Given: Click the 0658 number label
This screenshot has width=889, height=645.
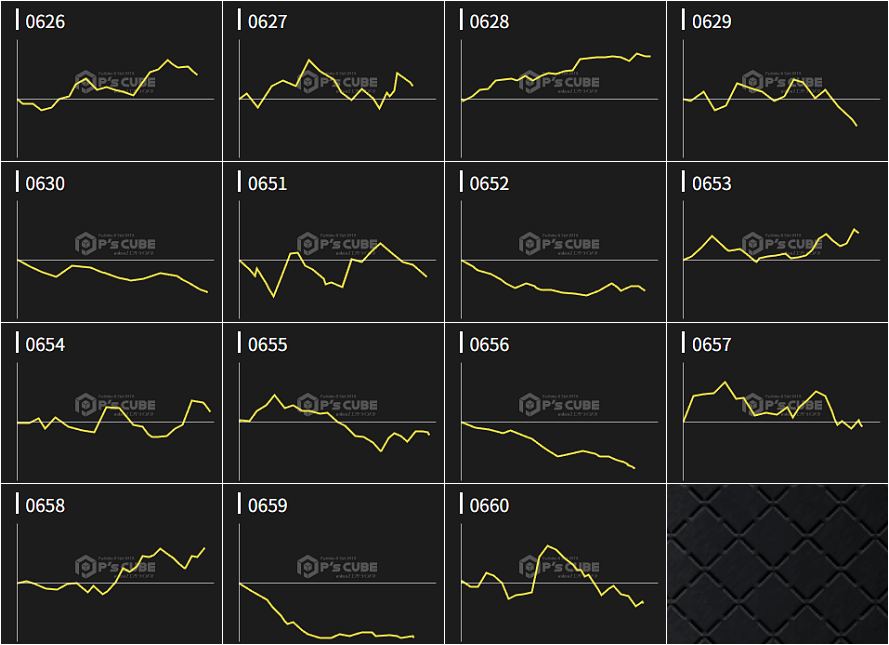Looking at the screenshot, I should tap(45, 506).
